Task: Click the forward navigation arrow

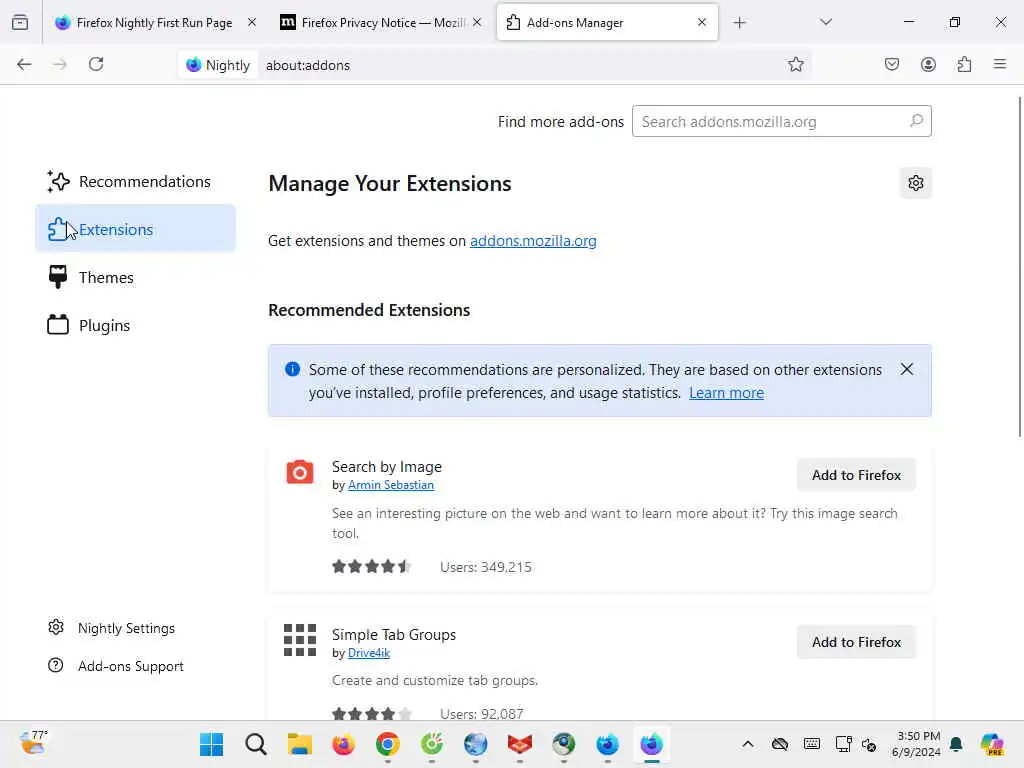Action: tap(60, 64)
